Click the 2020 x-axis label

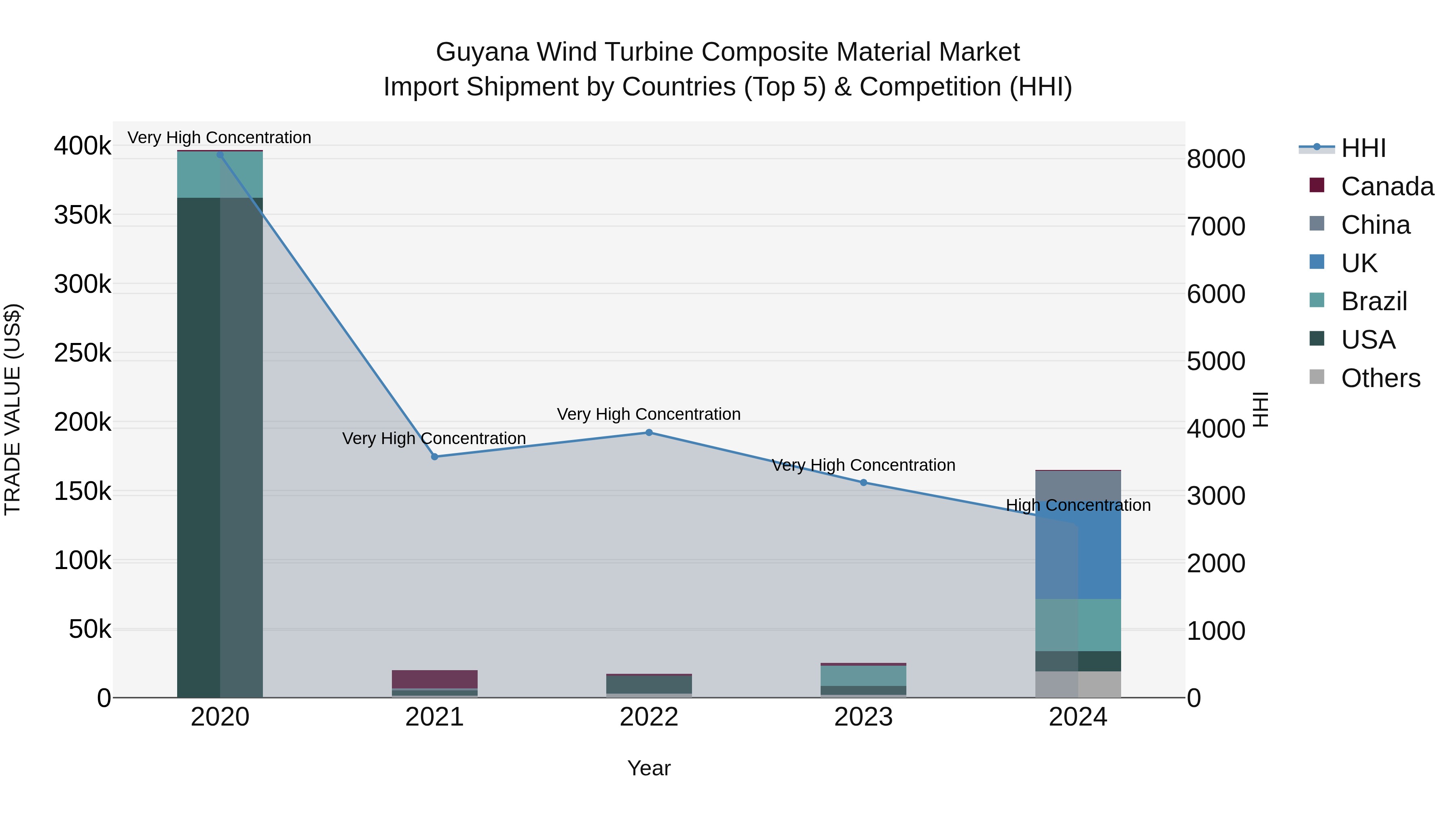pos(220,717)
